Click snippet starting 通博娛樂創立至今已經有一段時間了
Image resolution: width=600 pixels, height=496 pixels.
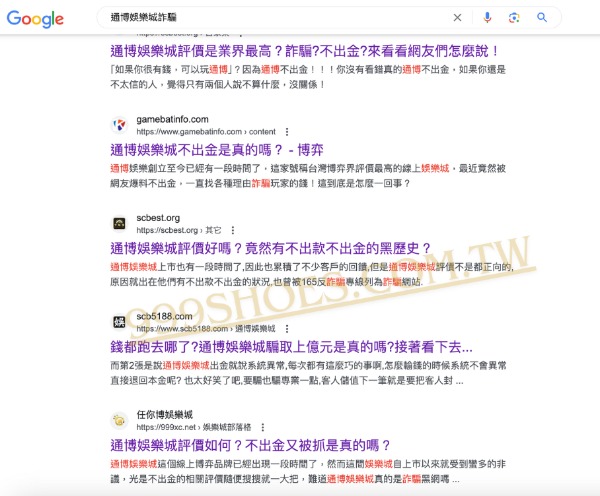tap(308, 176)
